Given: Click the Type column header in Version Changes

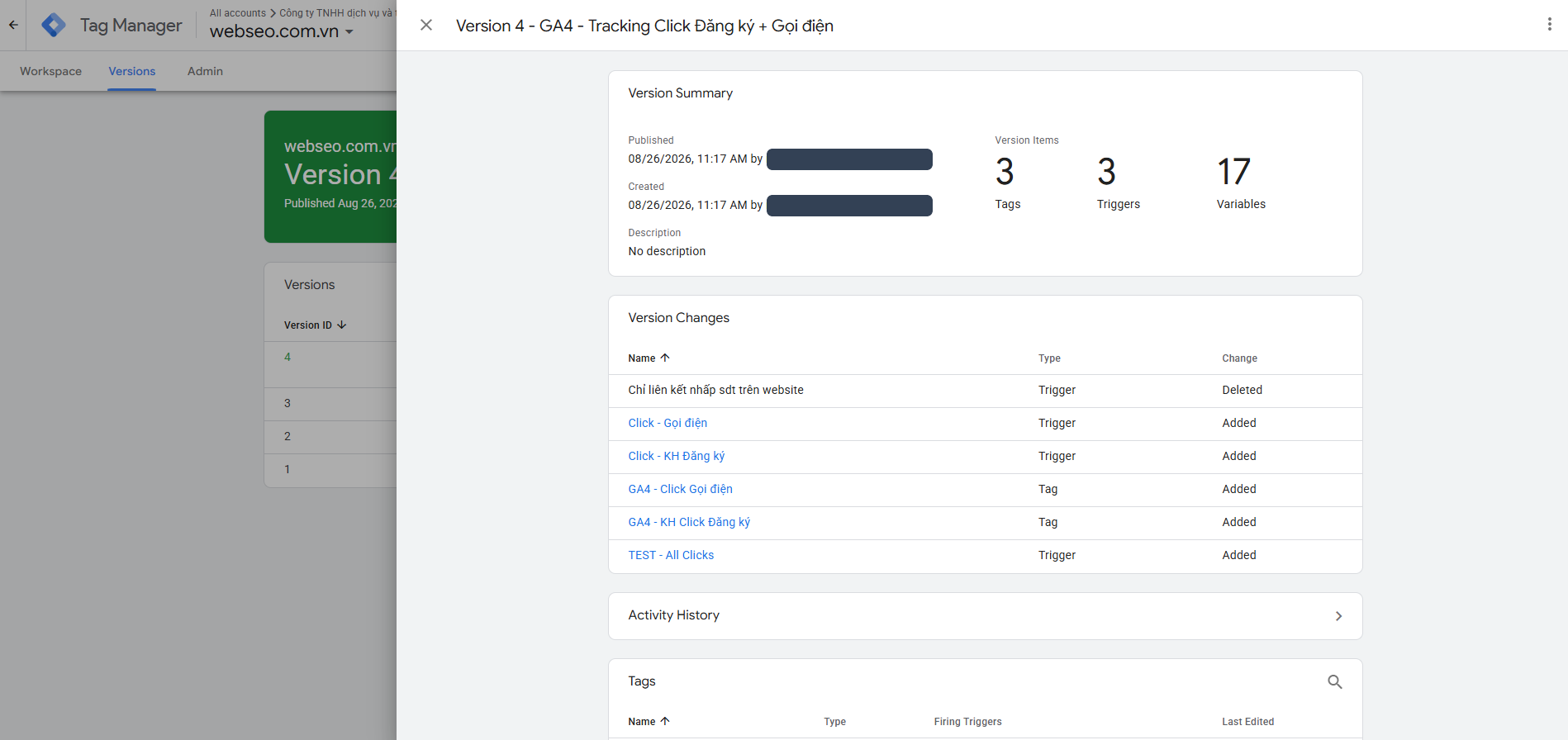Looking at the screenshot, I should 1049,358.
